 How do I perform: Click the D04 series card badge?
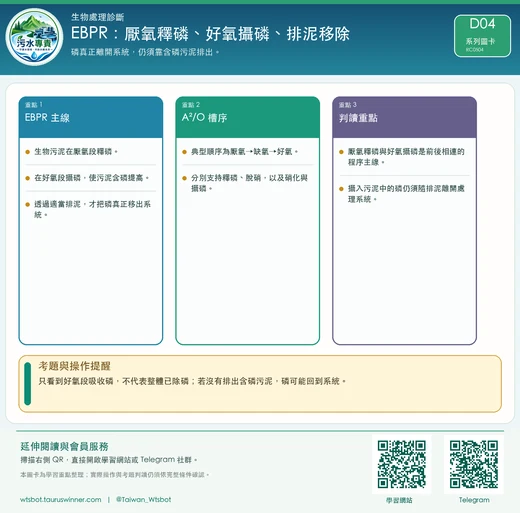[x=482, y=36]
